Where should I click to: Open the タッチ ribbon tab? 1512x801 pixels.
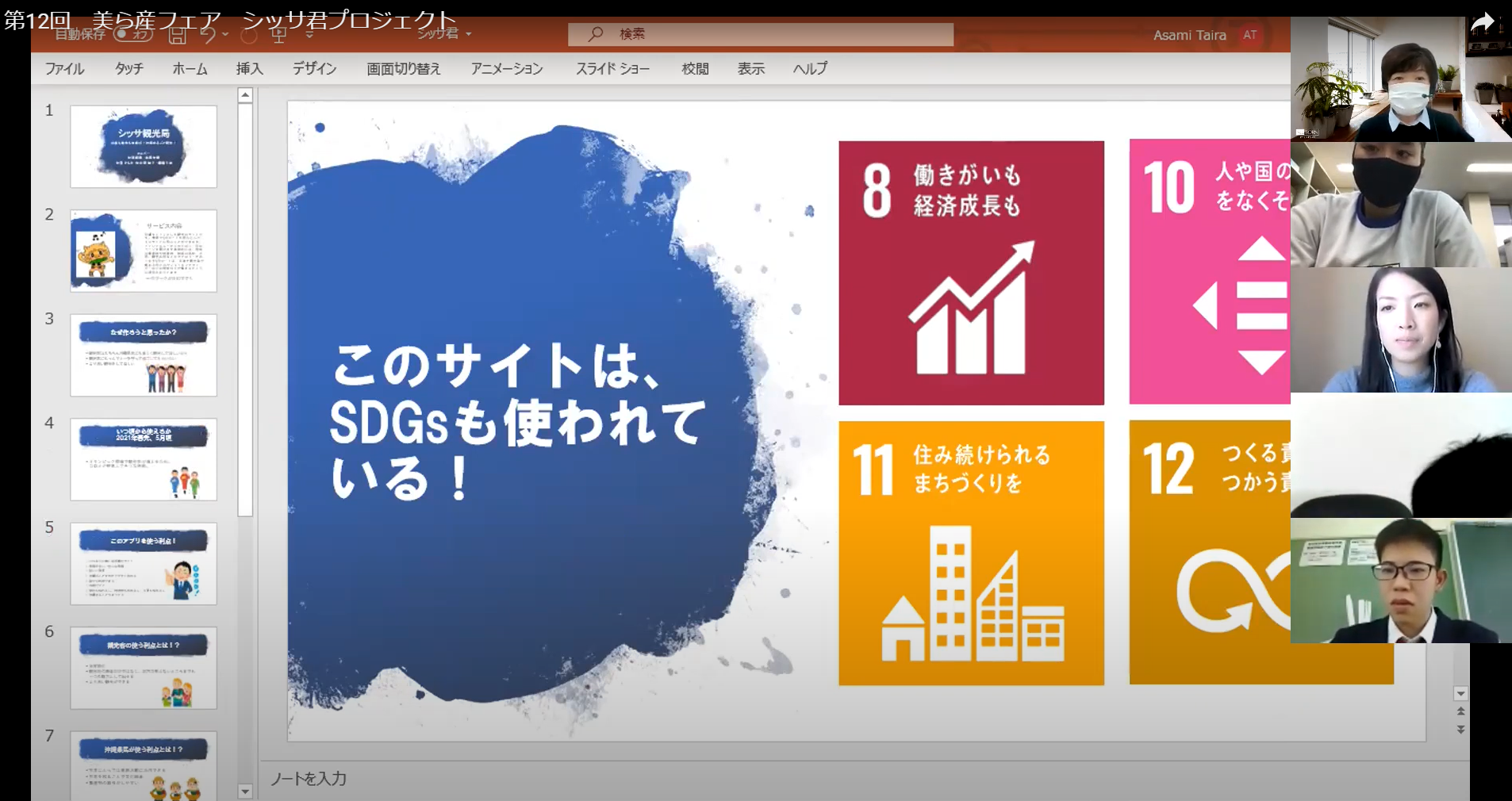pyautogui.click(x=129, y=69)
